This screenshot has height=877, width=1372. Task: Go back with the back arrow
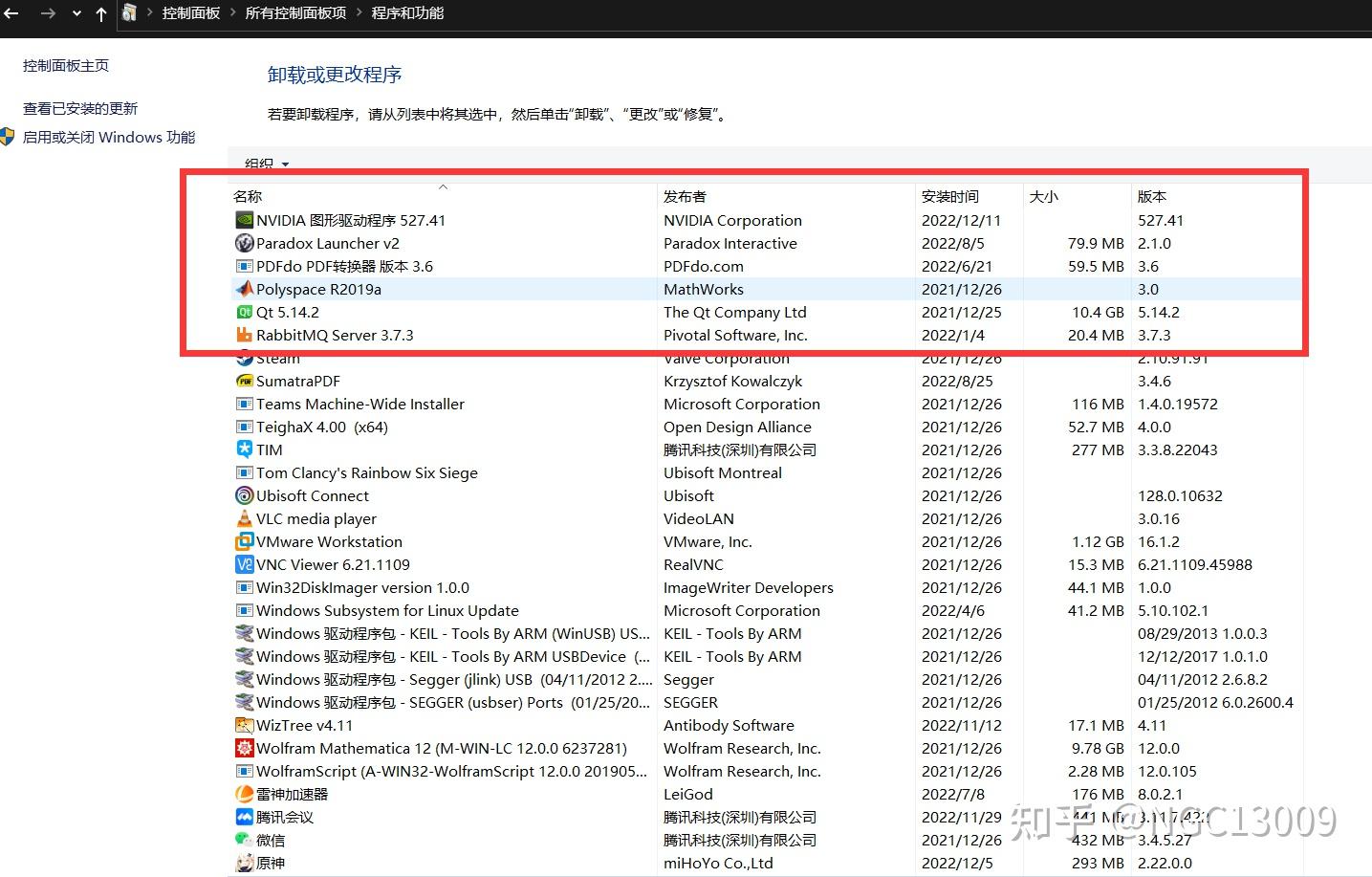pos(11,13)
